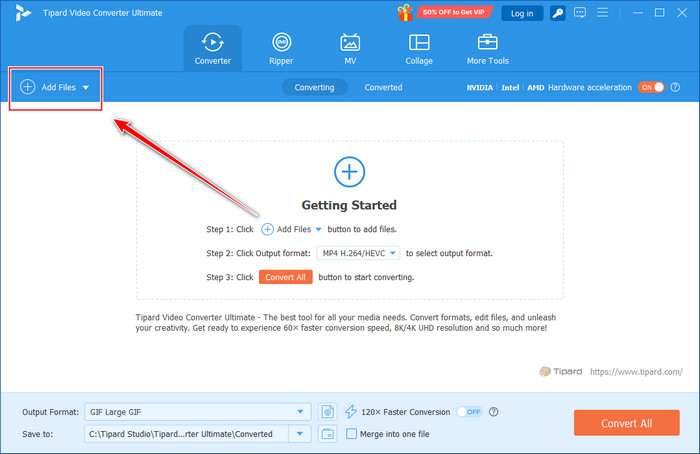The width and height of the screenshot is (700, 454).
Task: Click the Log in button
Action: [522, 13]
